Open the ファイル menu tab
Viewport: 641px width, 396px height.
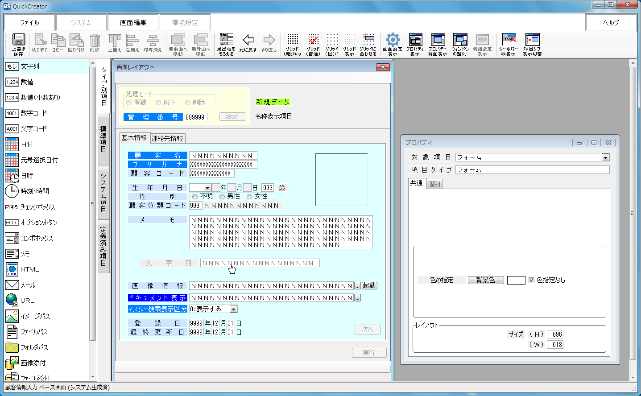pos(29,23)
